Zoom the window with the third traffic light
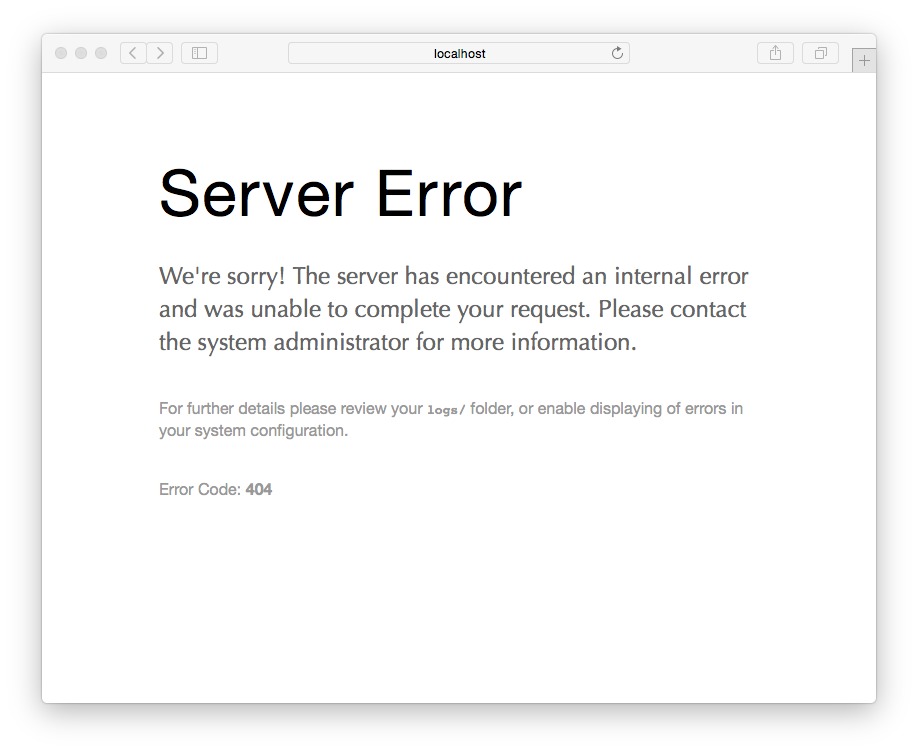 [x=101, y=53]
